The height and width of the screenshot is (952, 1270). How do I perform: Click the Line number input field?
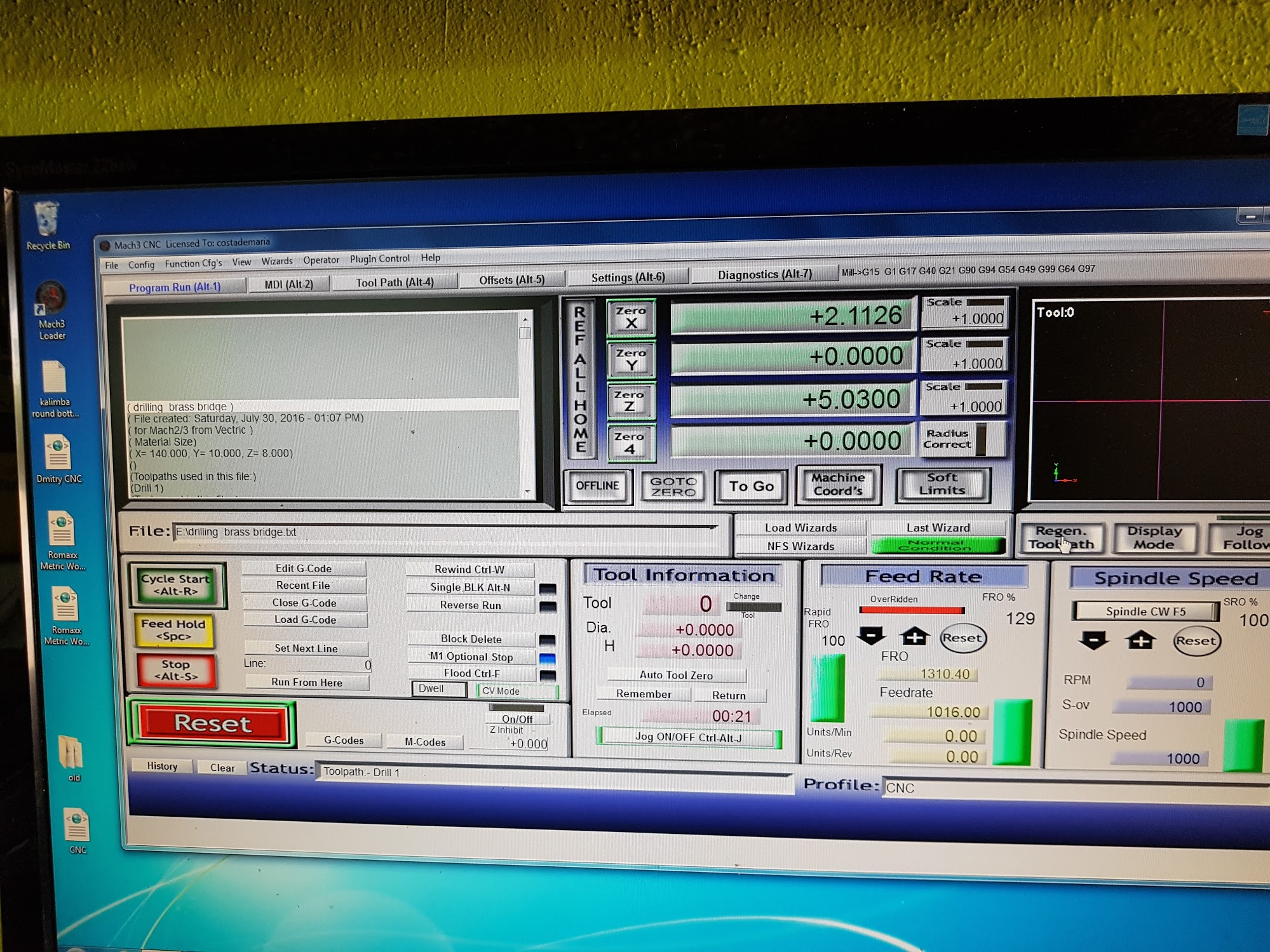(x=327, y=664)
